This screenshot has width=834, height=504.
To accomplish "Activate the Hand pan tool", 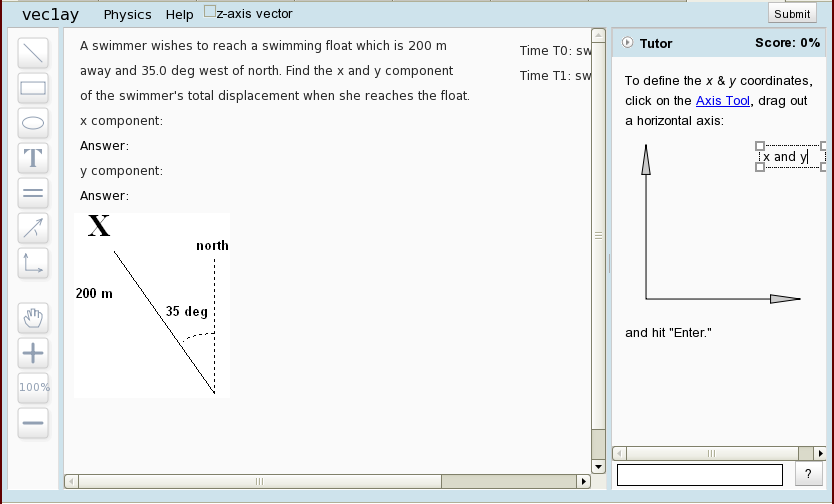I will tap(33, 318).
